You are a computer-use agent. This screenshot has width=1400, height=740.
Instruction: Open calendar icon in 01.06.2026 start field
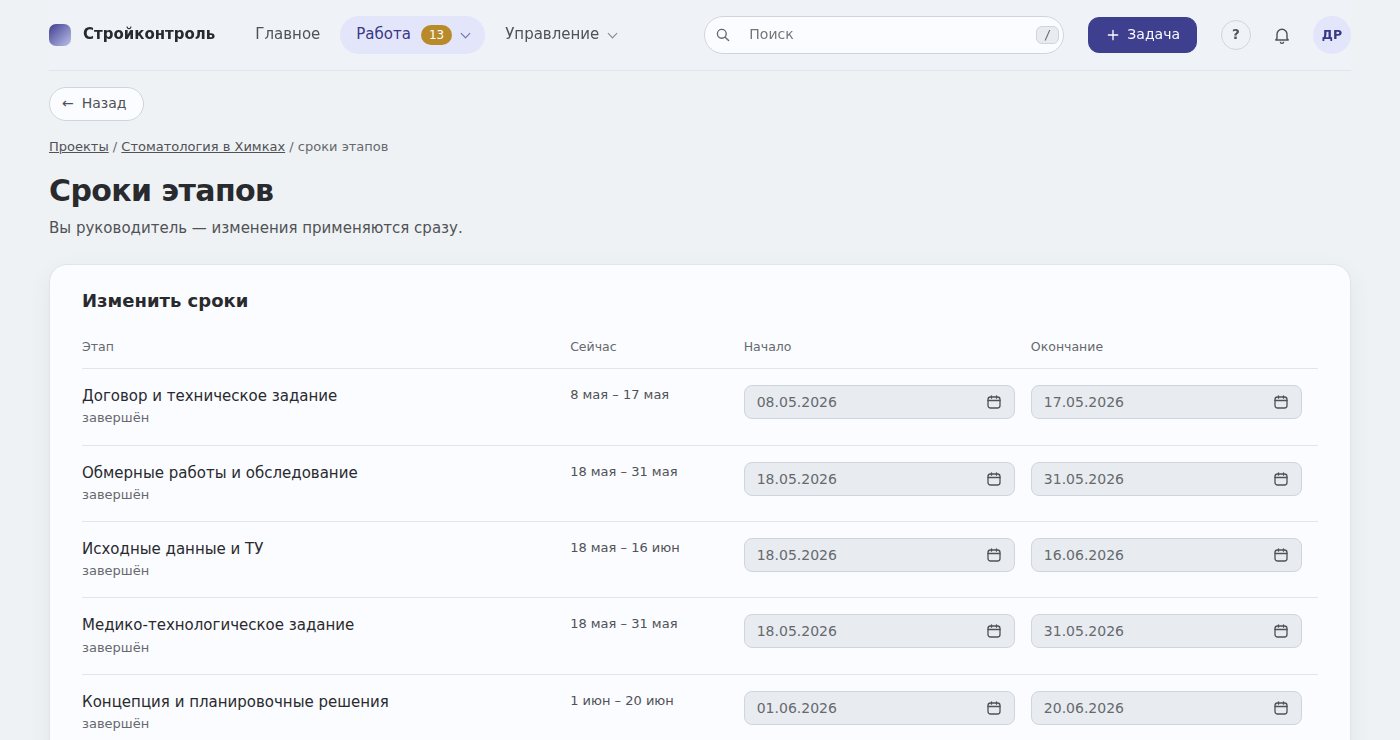(x=994, y=708)
